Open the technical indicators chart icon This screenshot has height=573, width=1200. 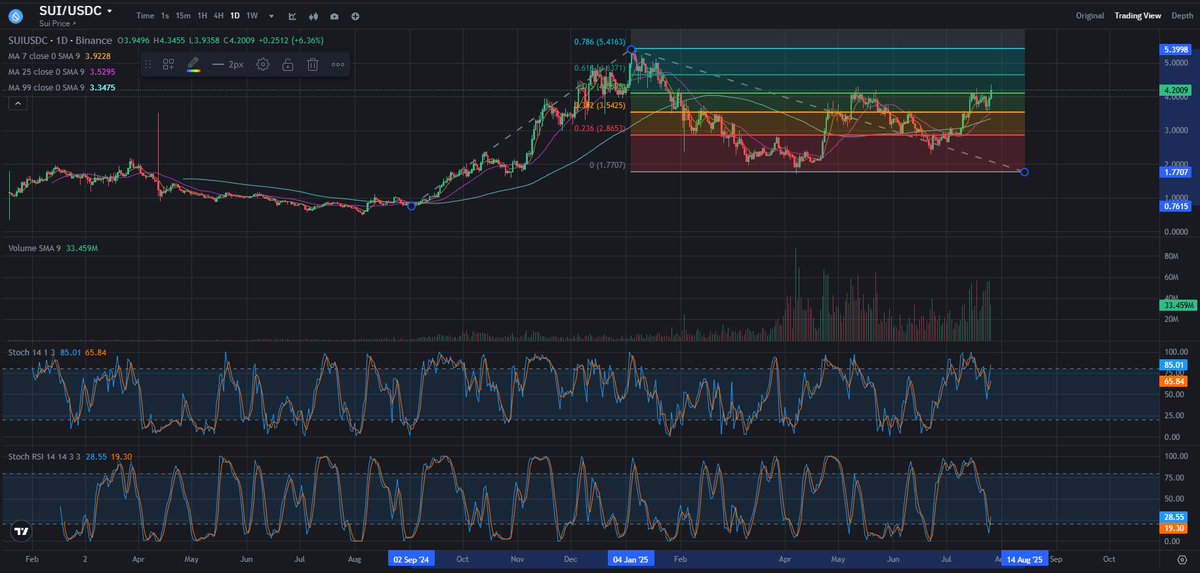click(292, 16)
